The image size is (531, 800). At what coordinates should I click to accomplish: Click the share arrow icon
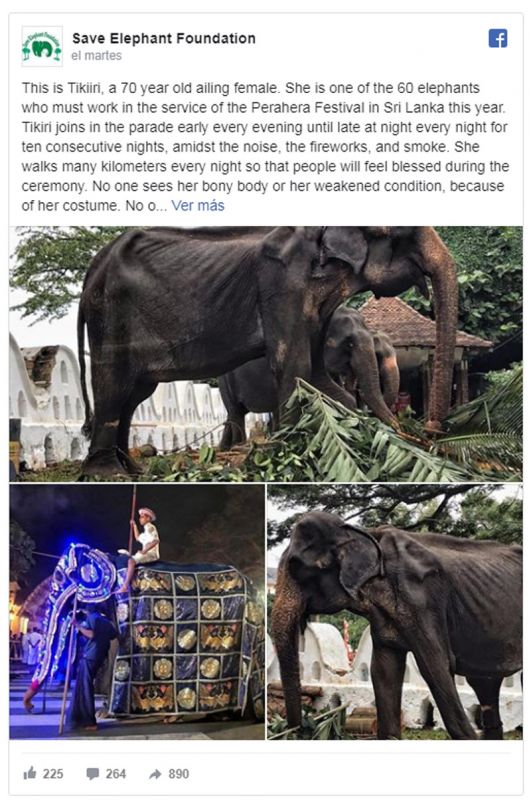coord(156,774)
